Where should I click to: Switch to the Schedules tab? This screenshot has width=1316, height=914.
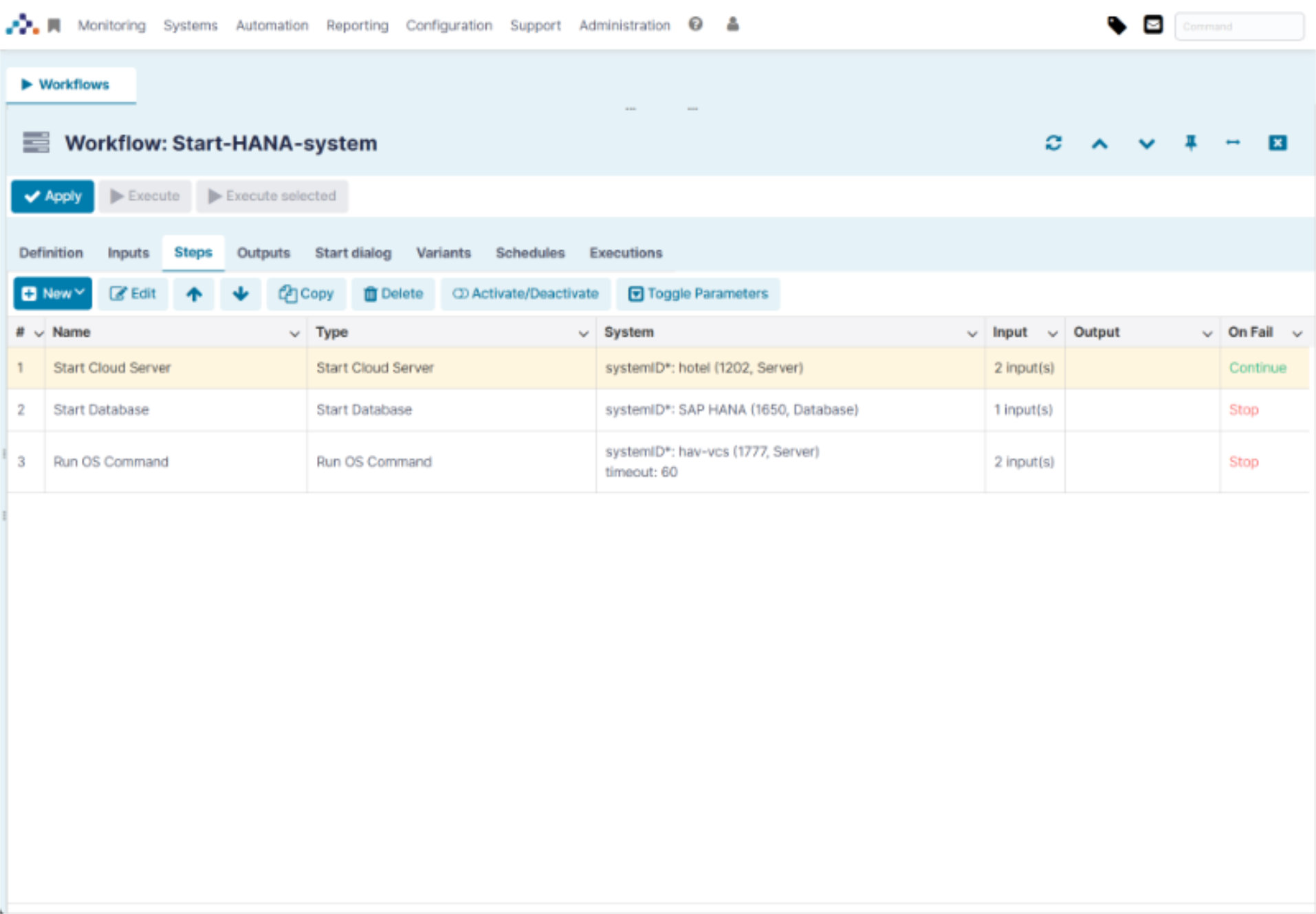pos(530,253)
